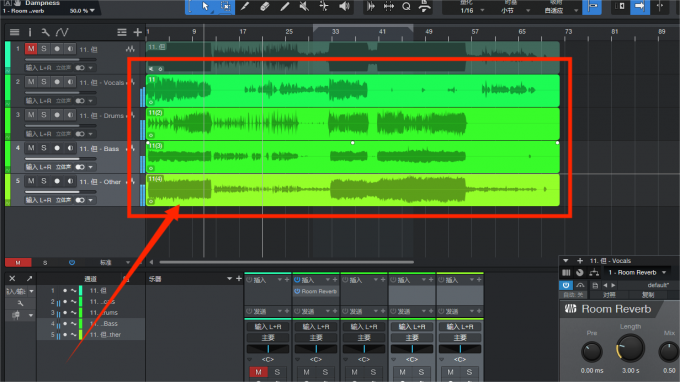Click the horizontal arrangement scrollbar
The height and width of the screenshot is (382, 680).
286,262
